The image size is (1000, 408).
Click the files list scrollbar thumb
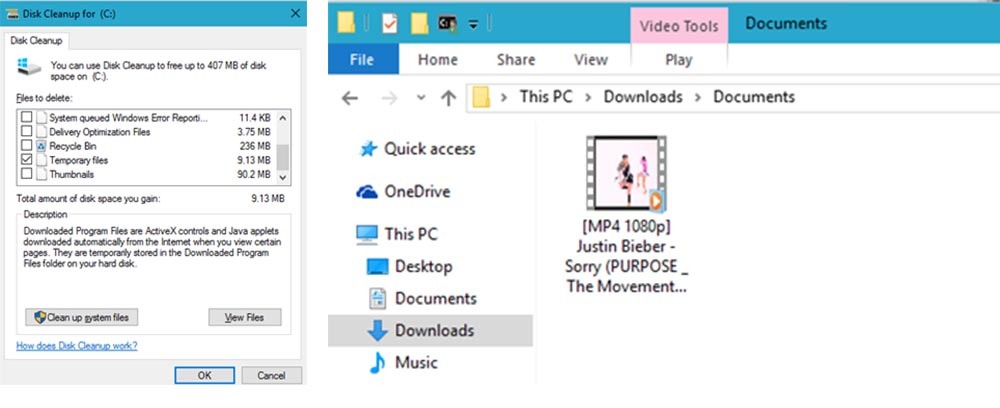point(283,156)
